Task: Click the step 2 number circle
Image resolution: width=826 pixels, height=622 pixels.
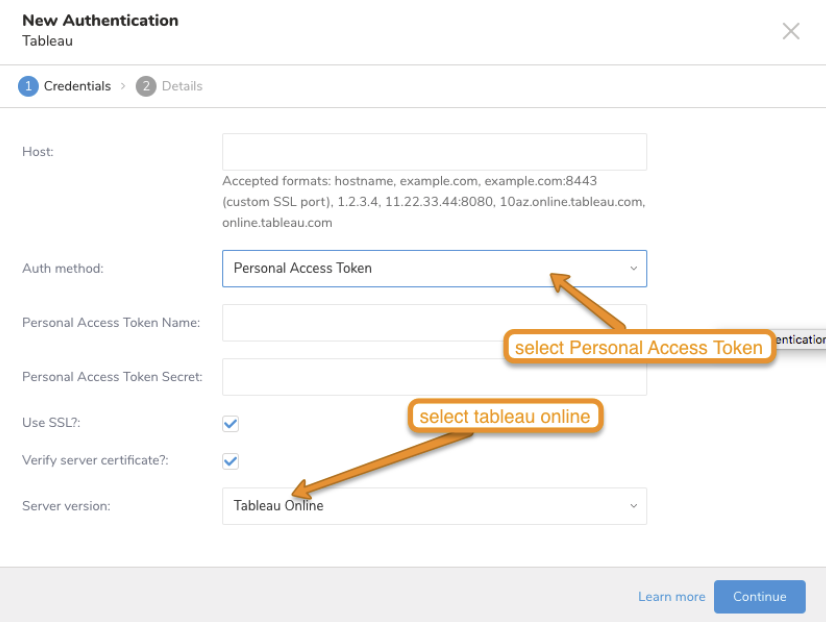Action: click(x=146, y=86)
